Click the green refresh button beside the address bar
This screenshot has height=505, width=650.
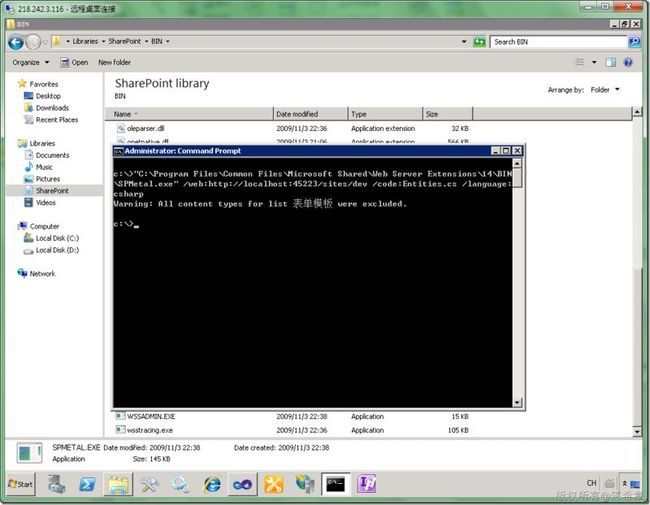(x=479, y=42)
